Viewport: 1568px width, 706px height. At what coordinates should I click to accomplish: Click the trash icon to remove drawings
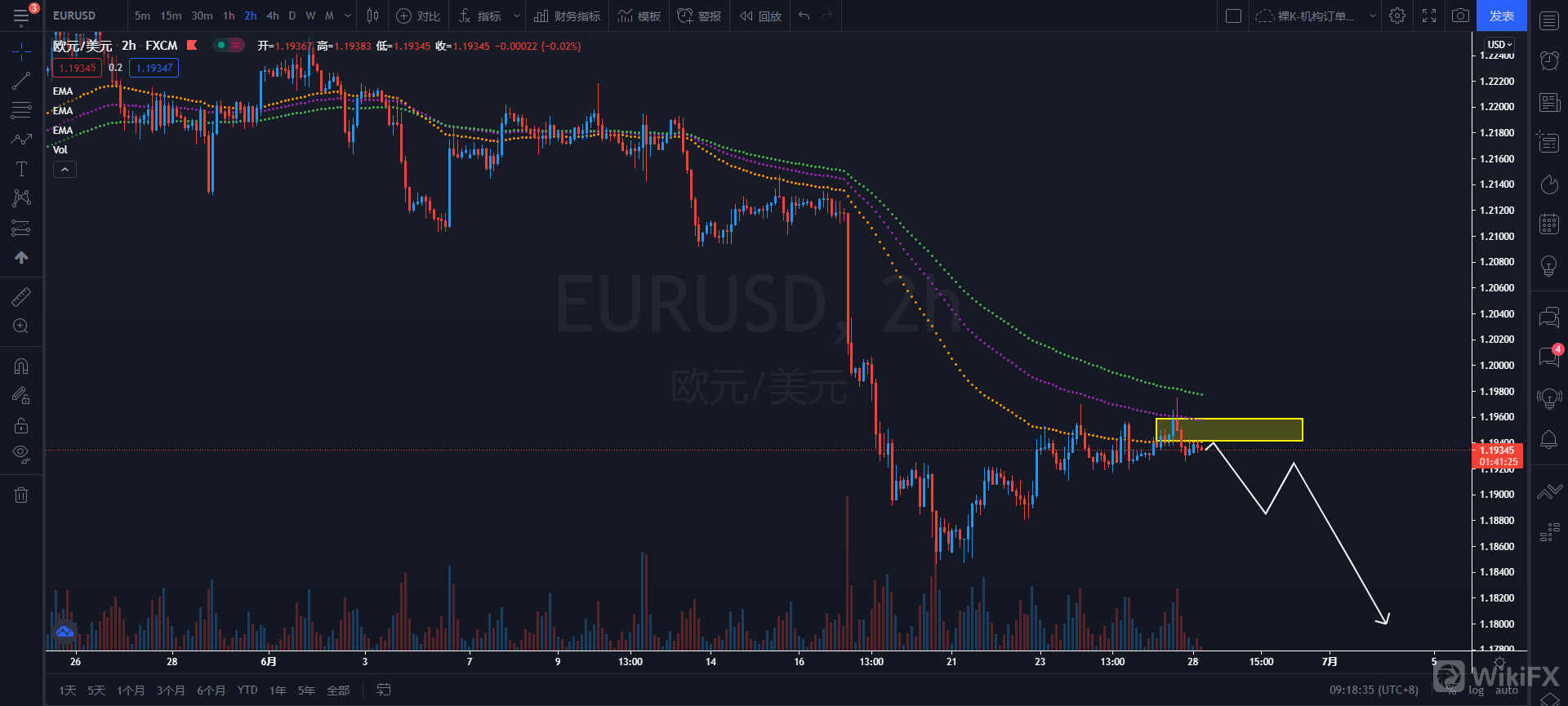pos(21,495)
